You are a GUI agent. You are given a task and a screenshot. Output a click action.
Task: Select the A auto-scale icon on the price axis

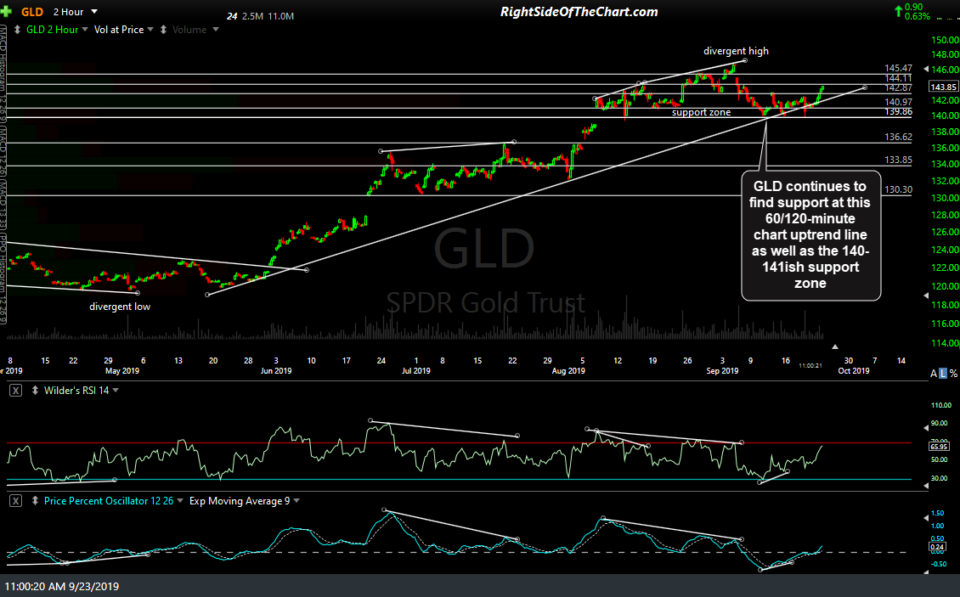933,373
